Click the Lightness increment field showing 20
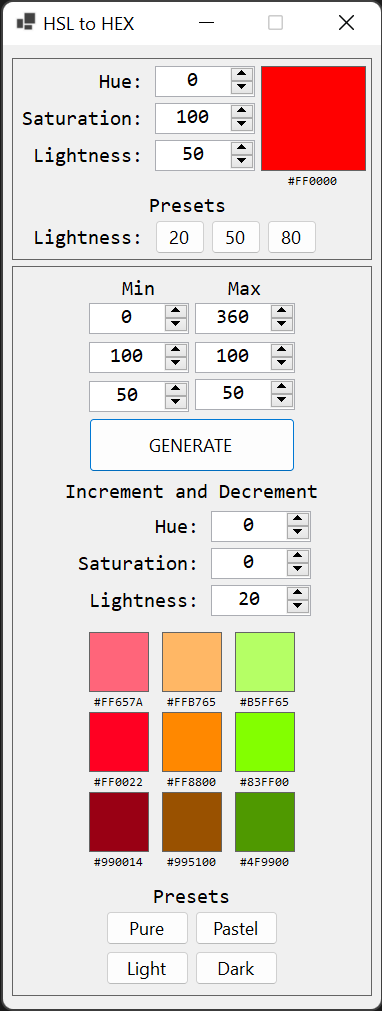Image resolution: width=382 pixels, height=1011 pixels. [x=249, y=600]
